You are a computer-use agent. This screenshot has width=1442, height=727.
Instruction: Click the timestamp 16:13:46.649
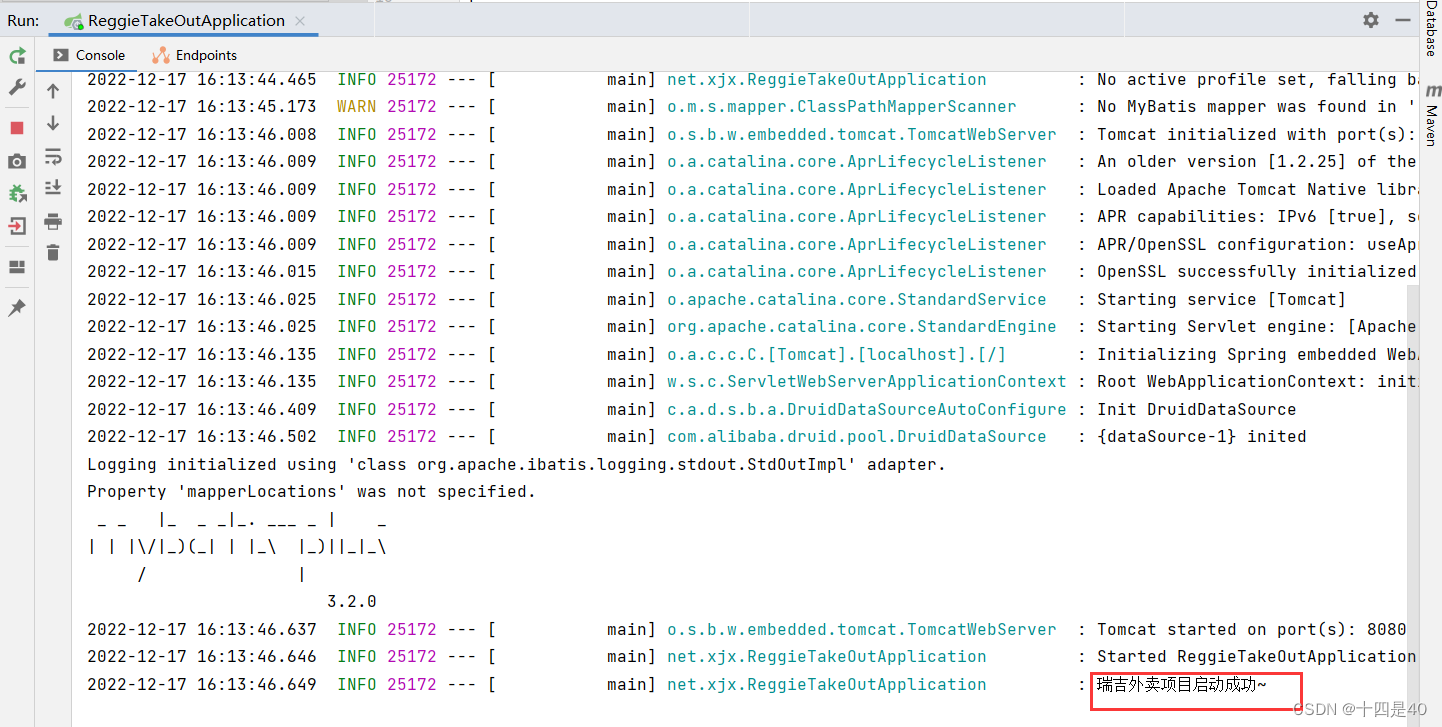257,685
